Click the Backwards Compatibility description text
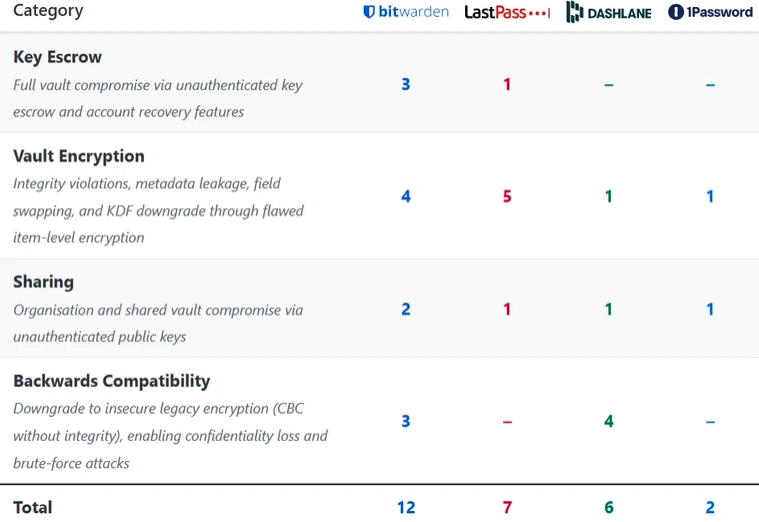759x522 pixels. pos(170,435)
